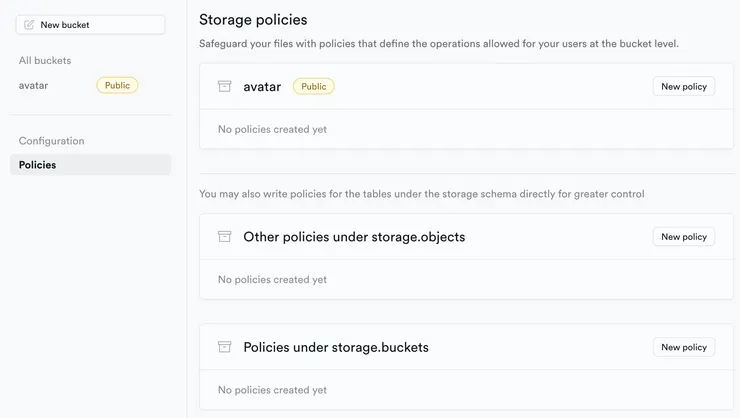The image size is (740, 418).
Task: Click the empty policies message under storage.buckets
Action: tap(272, 390)
